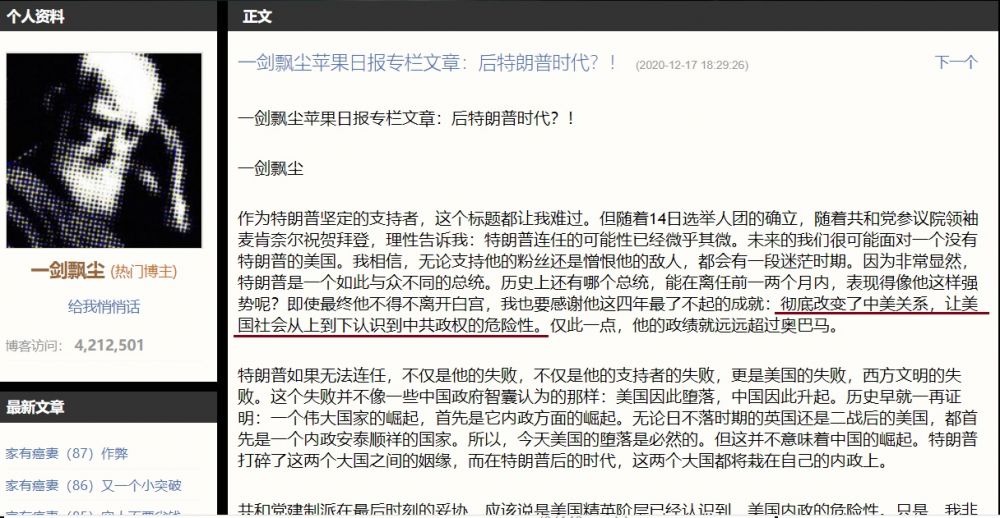Image resolution: width=1000 pixels, height=518 pixels.
Task: Open article 家有癌妻 (86) 又一个小突破
Action: click(94, 486)
